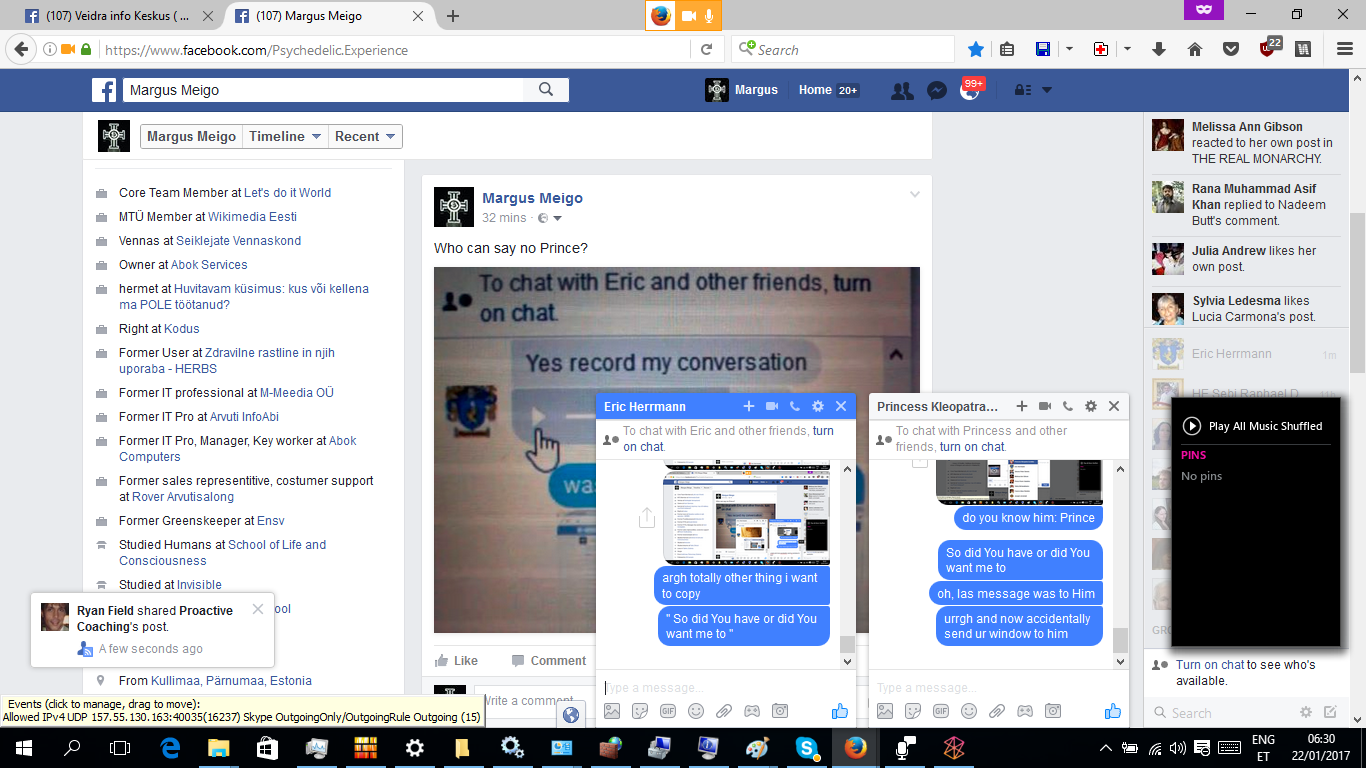Screen dimensions: 1366x768
Task: Open Privacy Shortcuts lock icon
Action: tap(1023, 90)
